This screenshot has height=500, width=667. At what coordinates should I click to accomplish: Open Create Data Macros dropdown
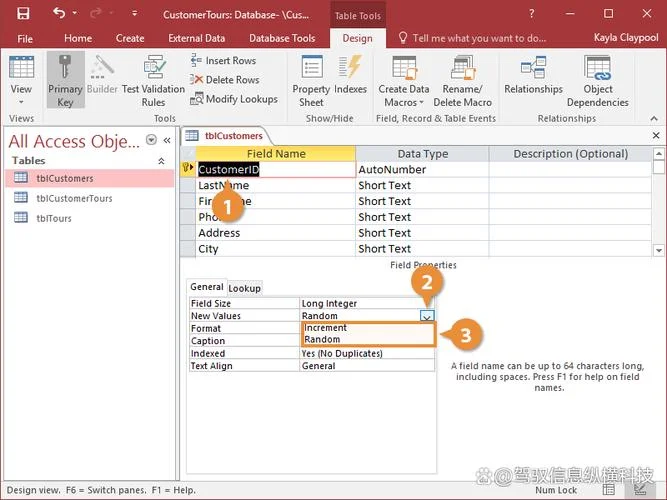(x=404, y=81)
